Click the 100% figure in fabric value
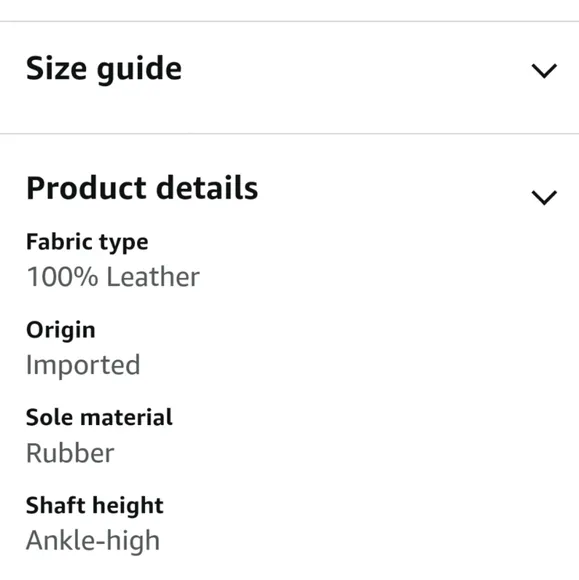The width and height of the screenshot is (579, 580). (62, 277)
